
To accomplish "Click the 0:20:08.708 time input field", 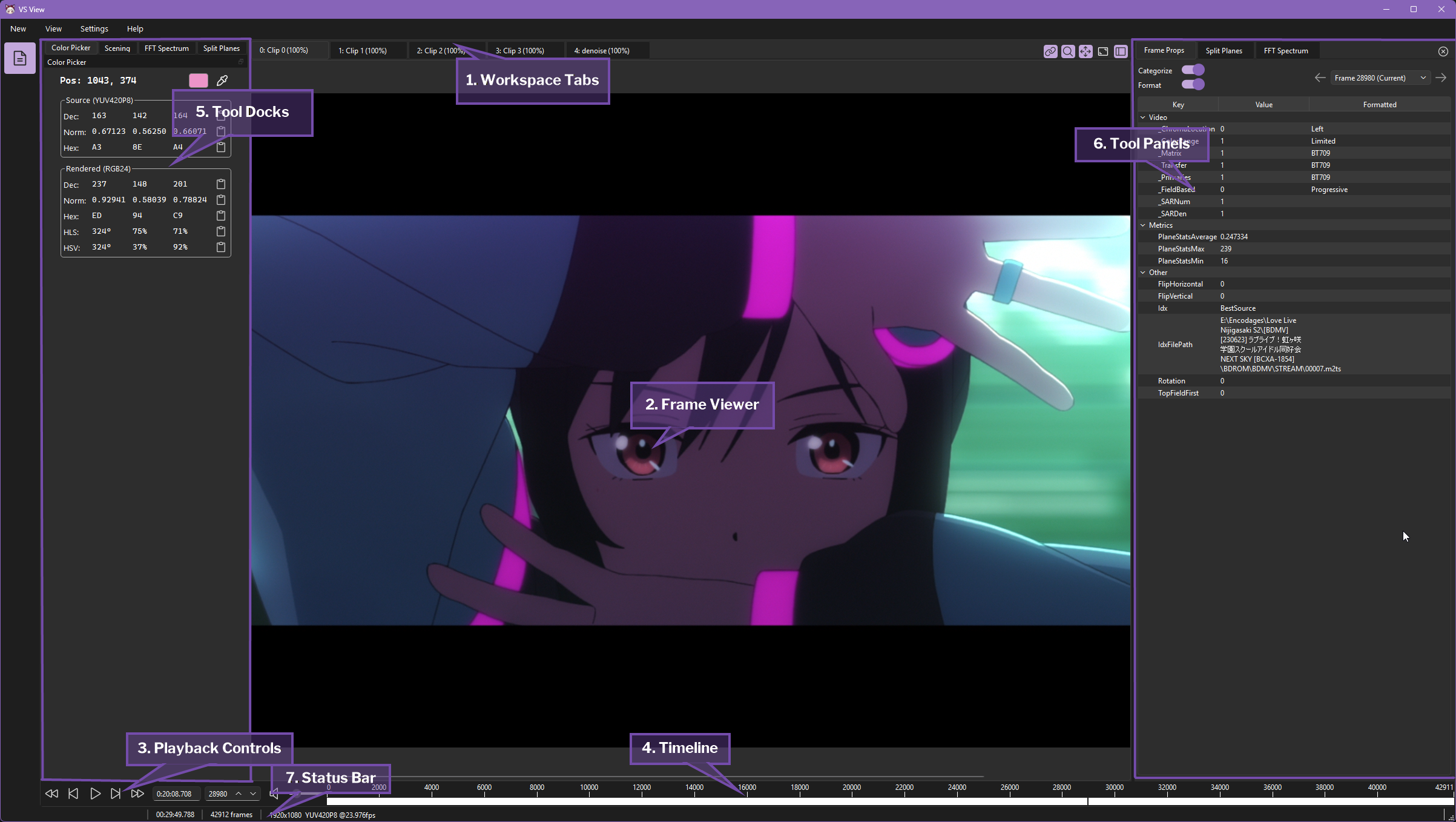I will [x=174, y=794].
